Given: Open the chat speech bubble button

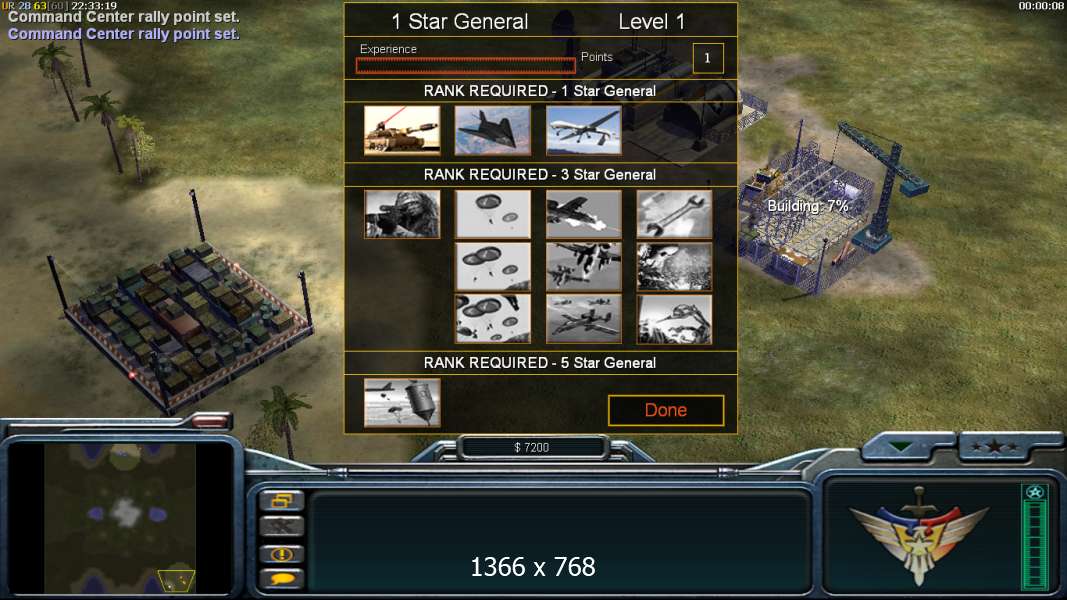Looking at the screenshot, I should [x=282, y=579].
